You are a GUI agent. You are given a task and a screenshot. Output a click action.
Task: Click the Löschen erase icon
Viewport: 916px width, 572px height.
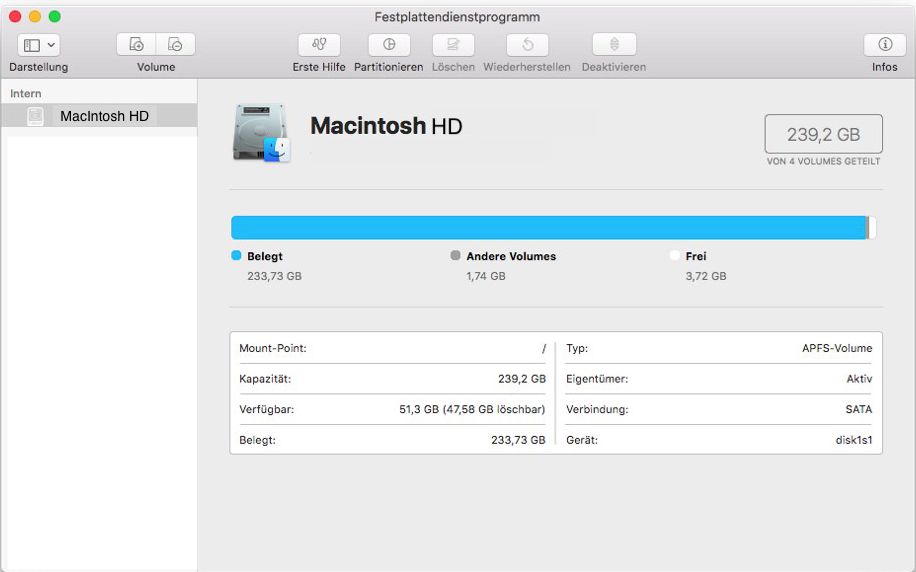tap(453, 45)
